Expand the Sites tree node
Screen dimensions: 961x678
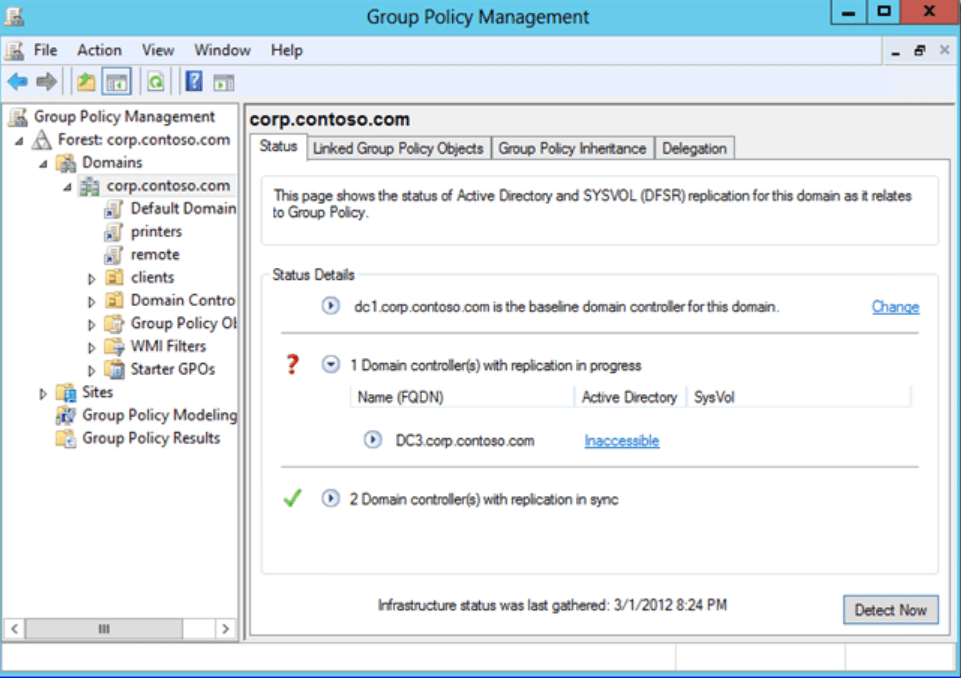tap(43, 393)
